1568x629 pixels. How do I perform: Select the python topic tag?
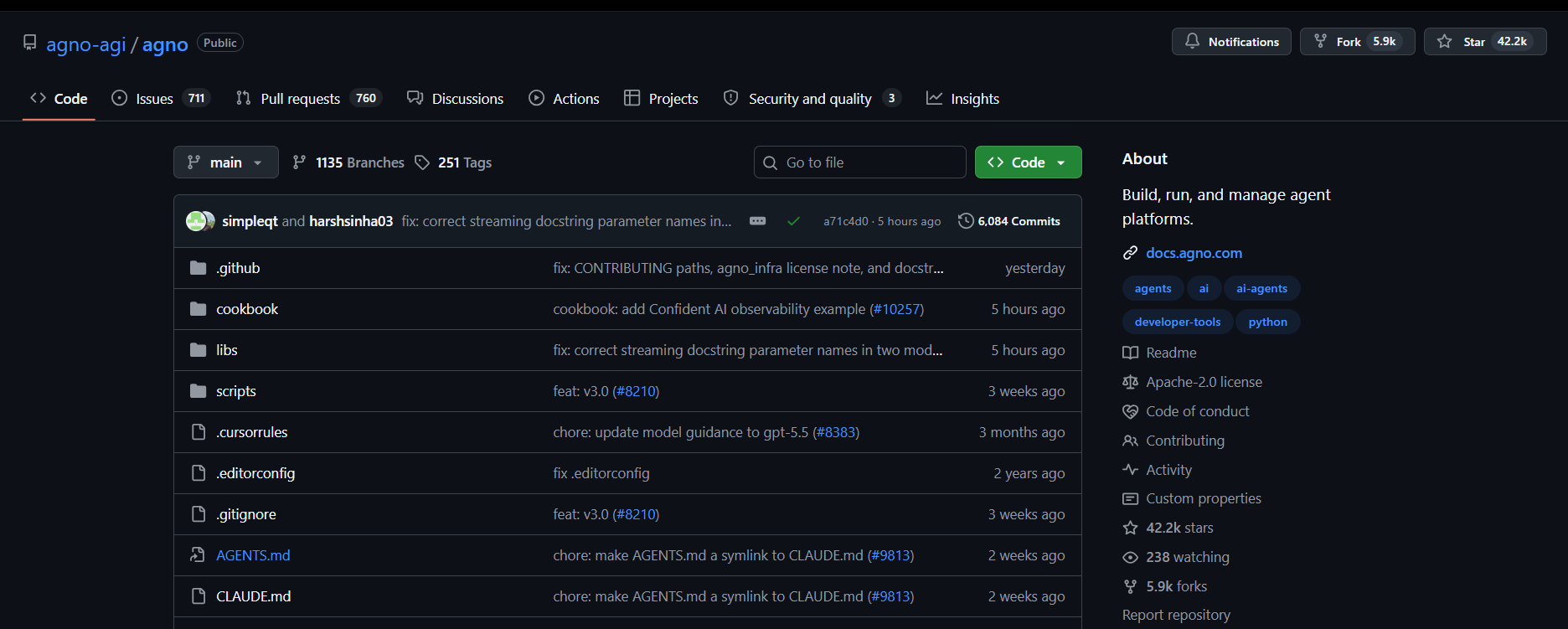1267,322
